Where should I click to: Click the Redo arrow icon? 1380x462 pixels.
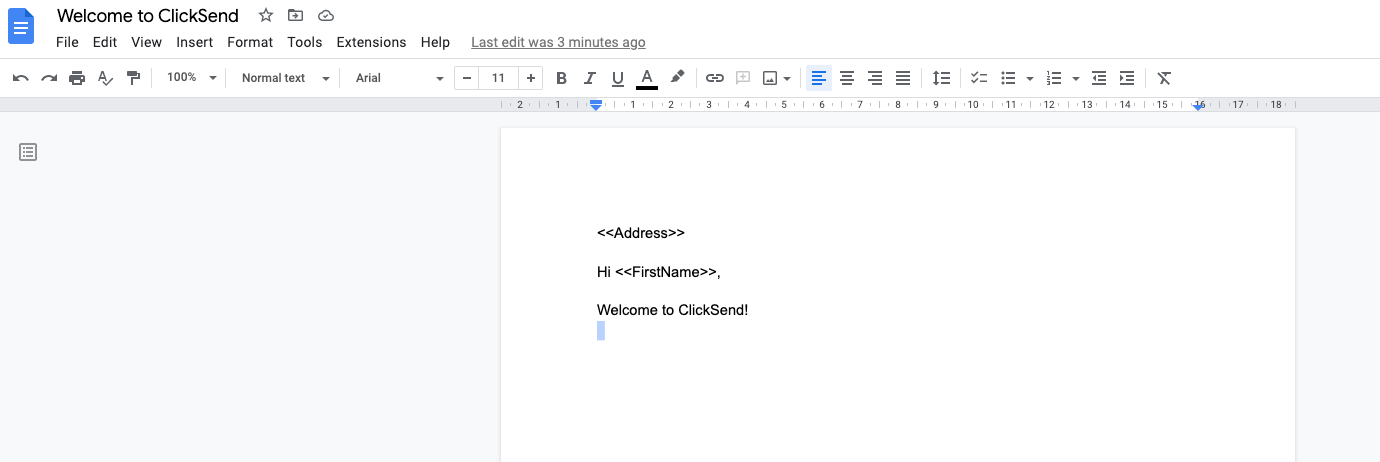click(x=49, y=78)
